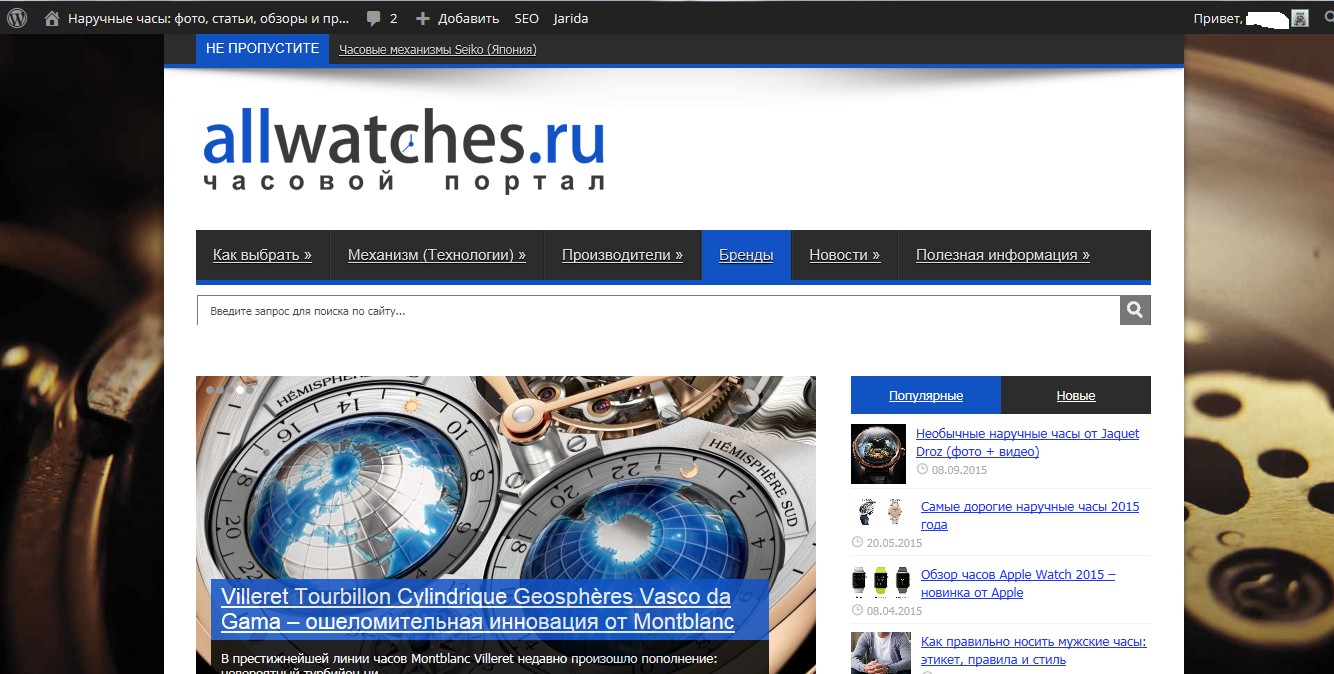Image resolution: width=1334 pixels, height=674 pixels.
Task: Open Бренды menu item
Action: tap(746, 255)
